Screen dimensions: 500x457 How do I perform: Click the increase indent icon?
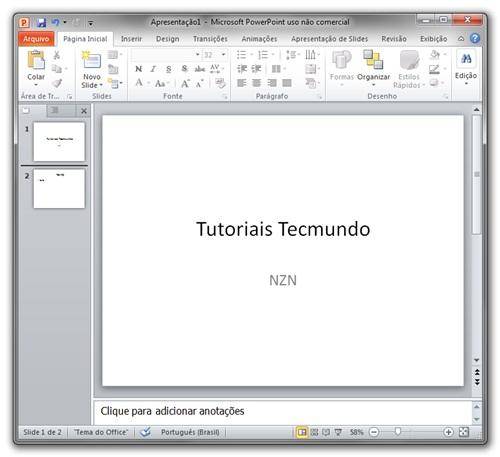[256, 69]
